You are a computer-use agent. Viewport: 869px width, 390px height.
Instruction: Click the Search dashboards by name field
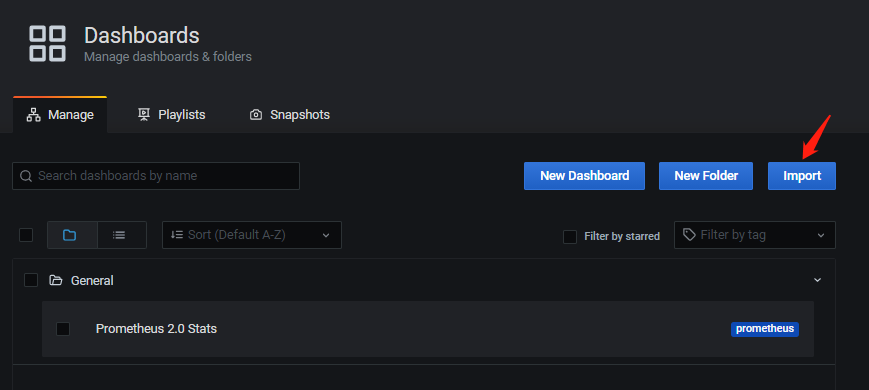point(156,176)
